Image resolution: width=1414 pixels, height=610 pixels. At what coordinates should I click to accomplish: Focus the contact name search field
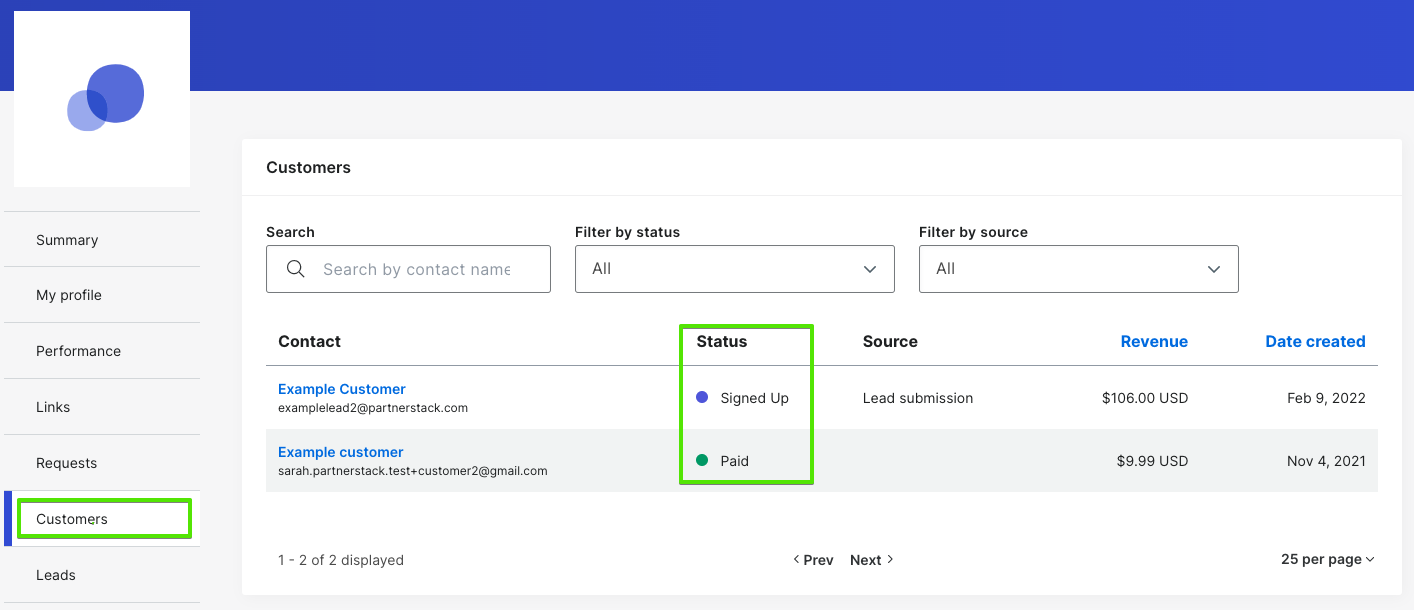tap(408, 269)
